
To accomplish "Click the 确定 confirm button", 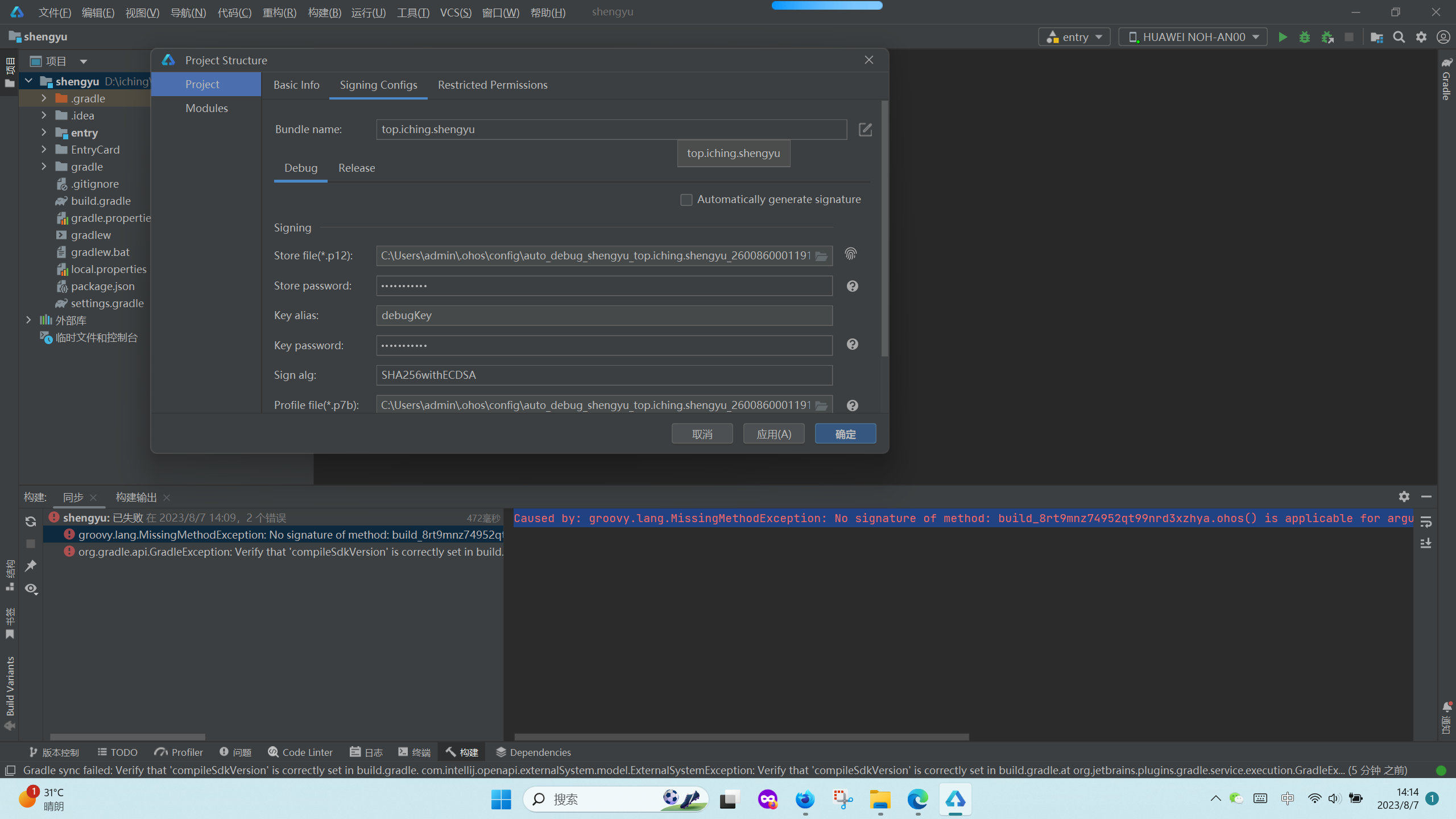I will [x=846, y=434].
